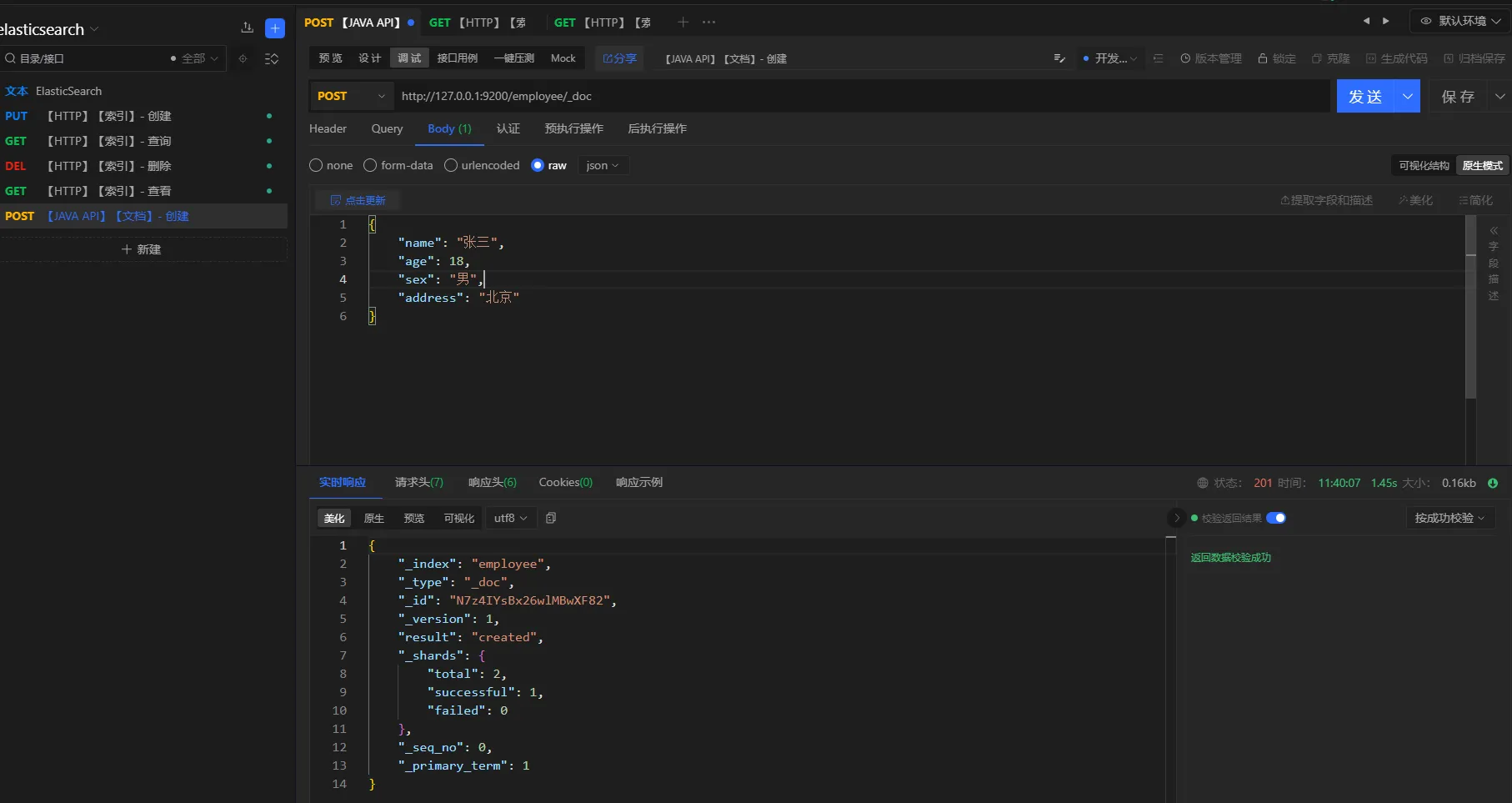The width and height of the screenshot is (1512, 803).
Task: Click the 锁定 lock icon
Action: pyautogui.click(x=1263, y=58)
